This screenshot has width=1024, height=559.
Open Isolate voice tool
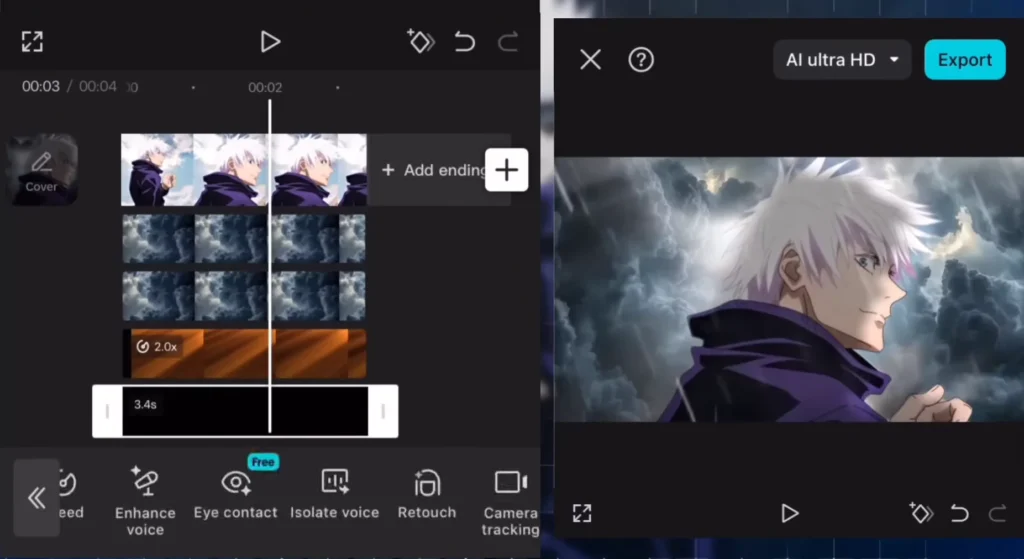coord(334,495)
